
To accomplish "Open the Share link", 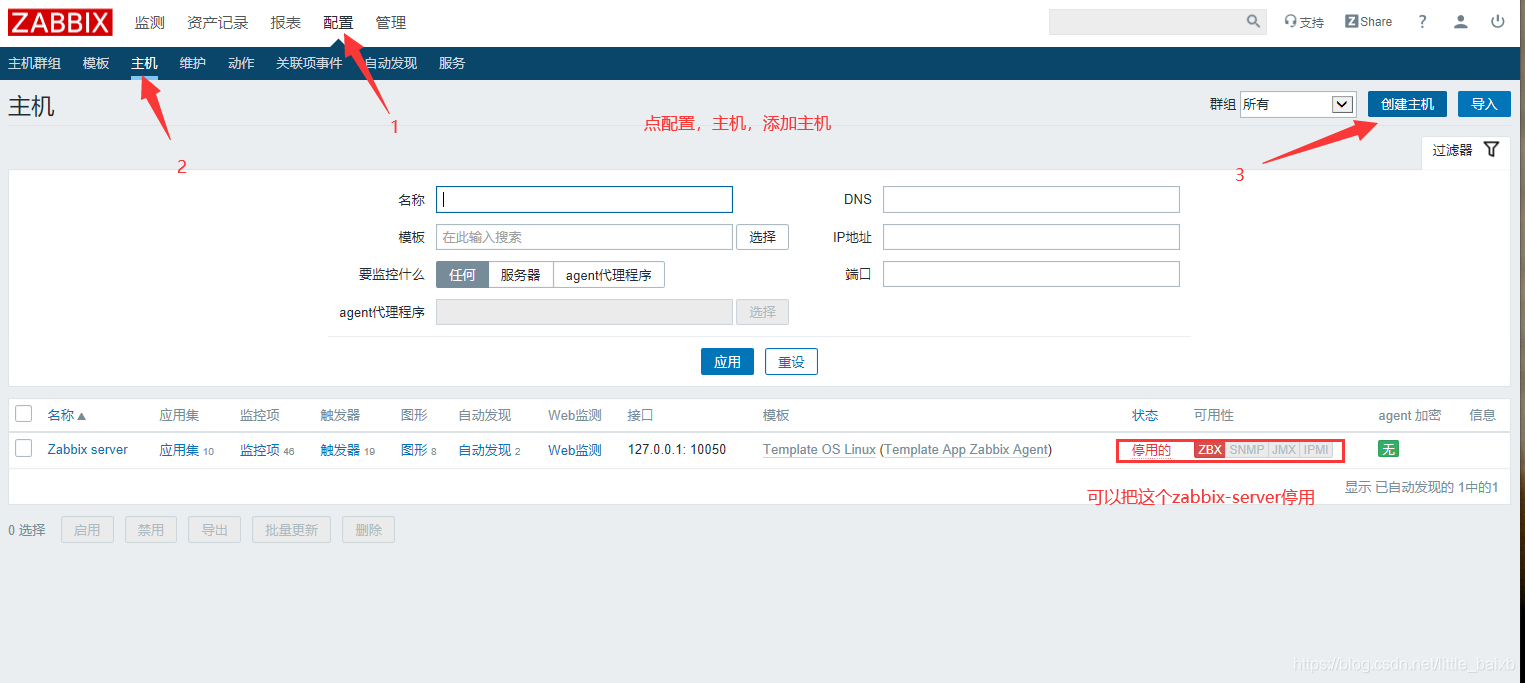I will tap(1368, 22).
